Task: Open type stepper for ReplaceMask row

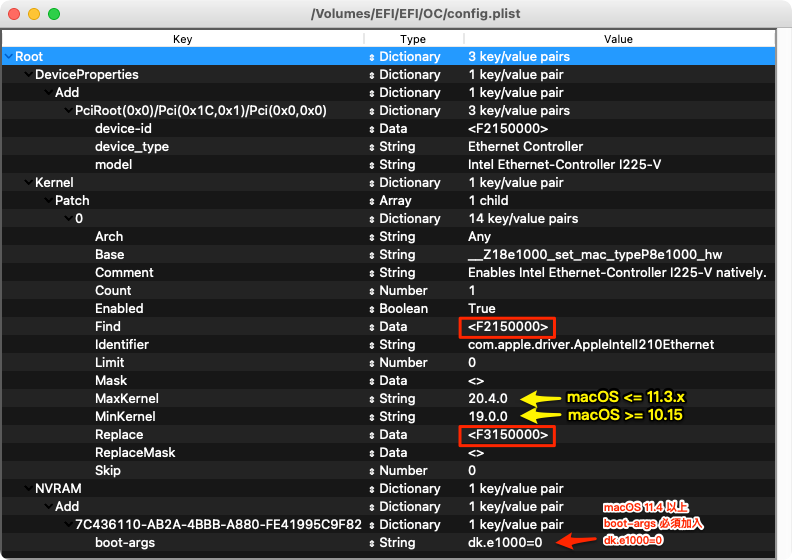Action: (x=372, y=453)
